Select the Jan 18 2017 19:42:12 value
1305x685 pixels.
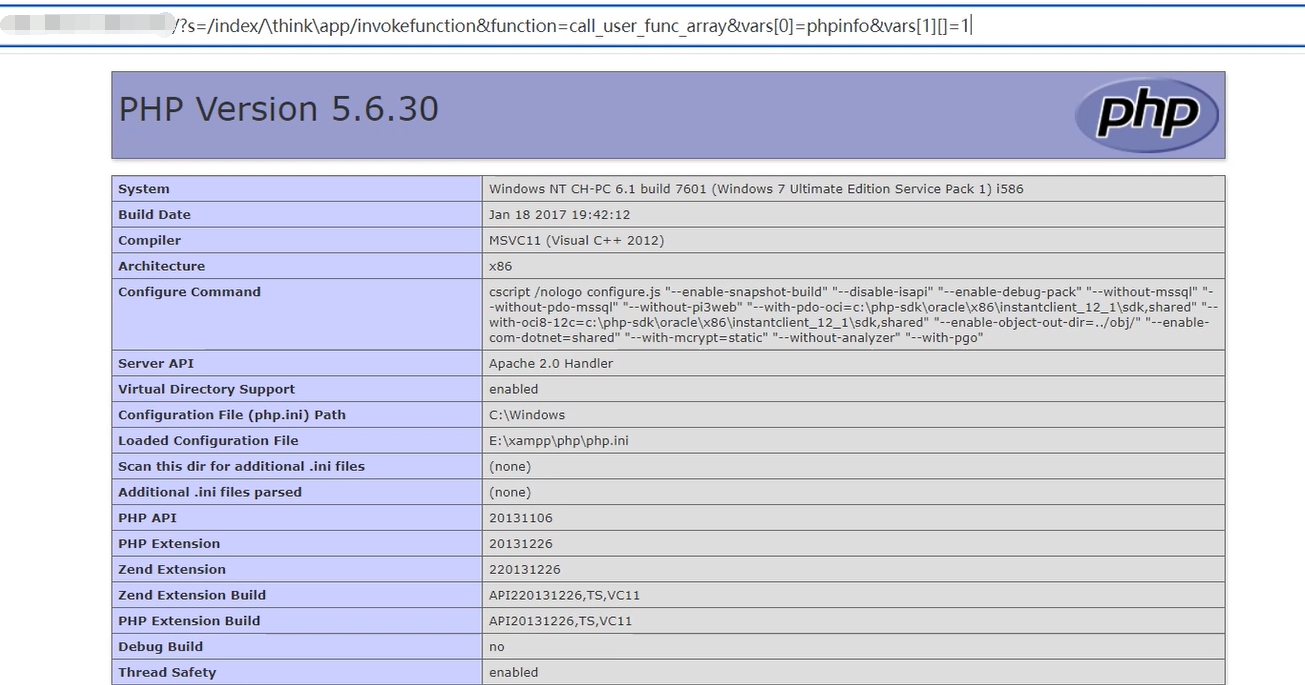pyautogui.click(x=559, y=215)
